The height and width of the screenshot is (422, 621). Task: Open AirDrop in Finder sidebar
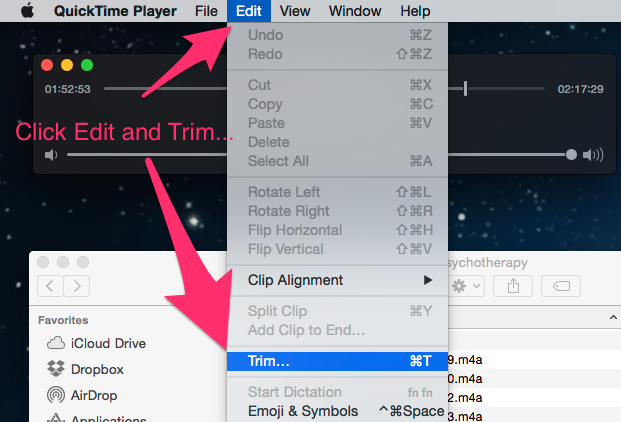tap(82, 395)
